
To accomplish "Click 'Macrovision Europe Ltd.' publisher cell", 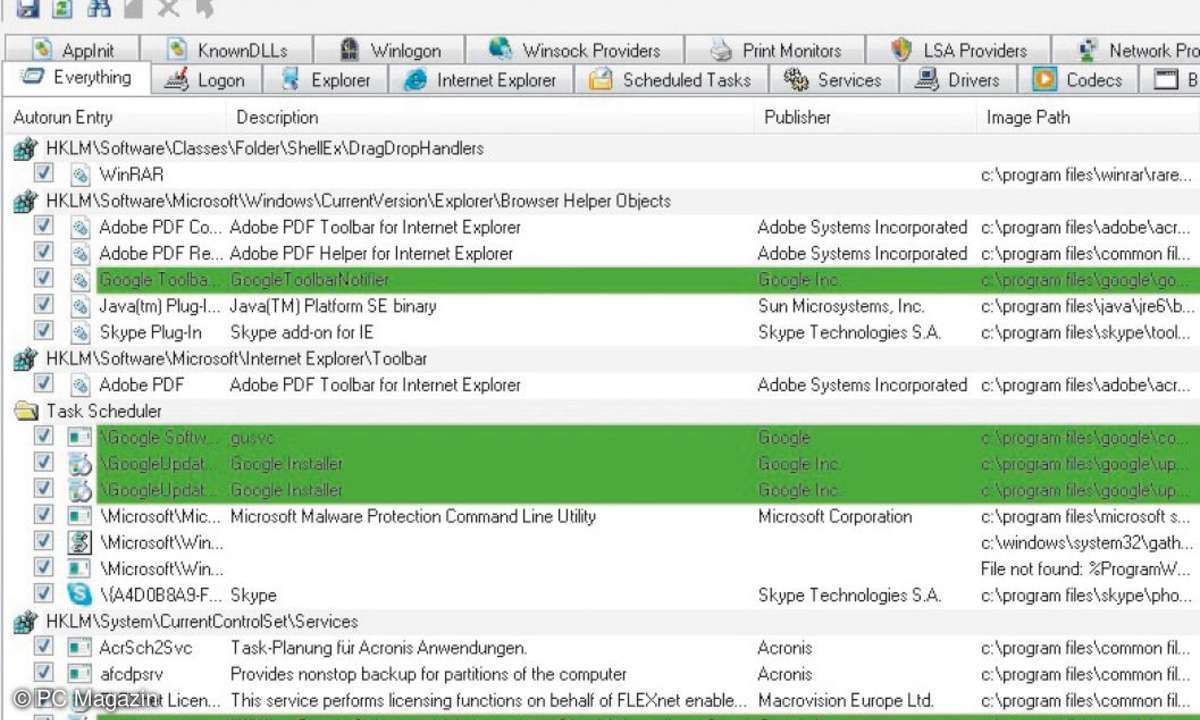I will (845, 700).
